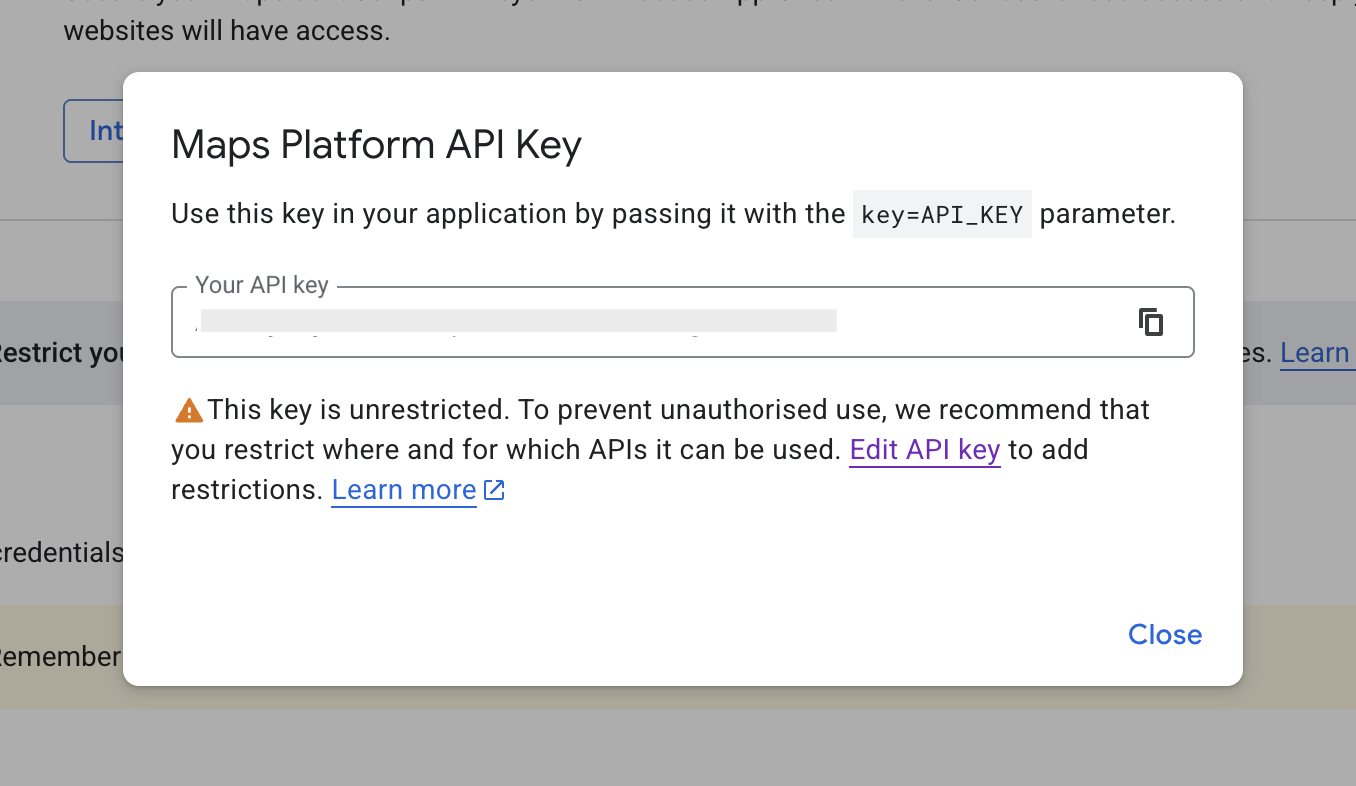Open the Learn more link in the dialog

tap(403, 490)
